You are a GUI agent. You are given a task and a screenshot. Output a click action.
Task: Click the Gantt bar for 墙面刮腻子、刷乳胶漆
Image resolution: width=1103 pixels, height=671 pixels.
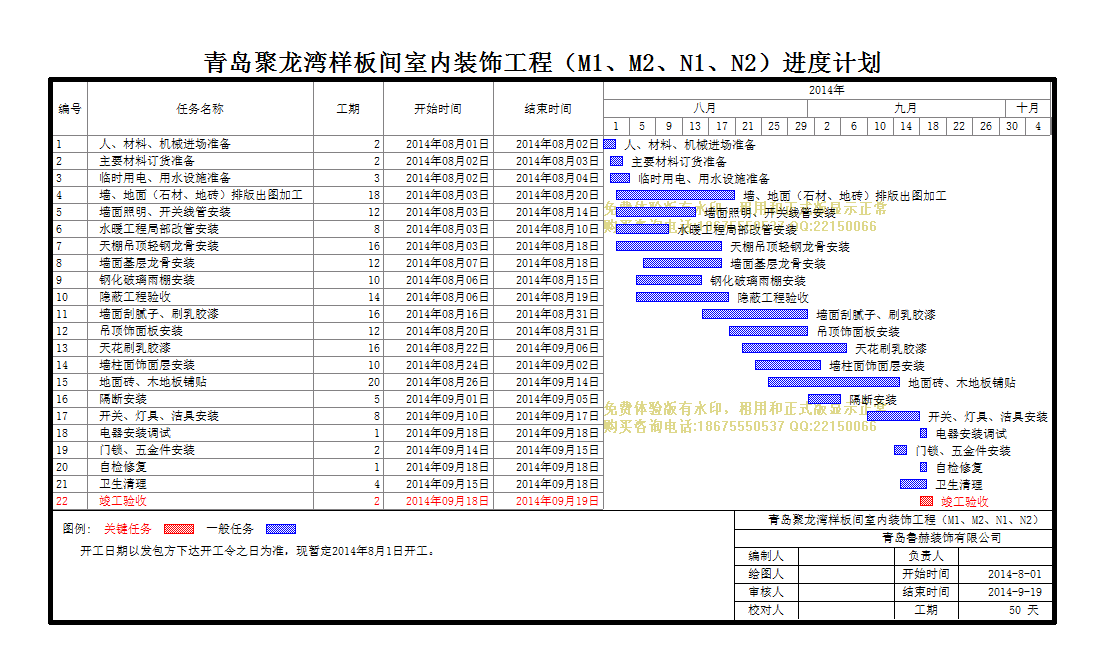pyautogui.click(x=755, y=314)
